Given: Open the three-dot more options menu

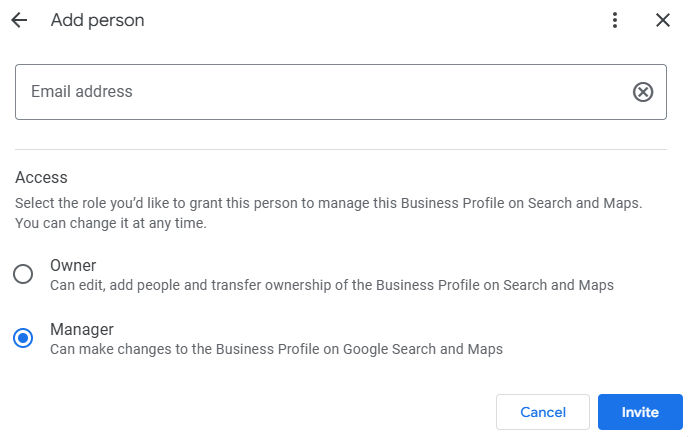Looking at the screenshot, I should click(x=615, y=21).
